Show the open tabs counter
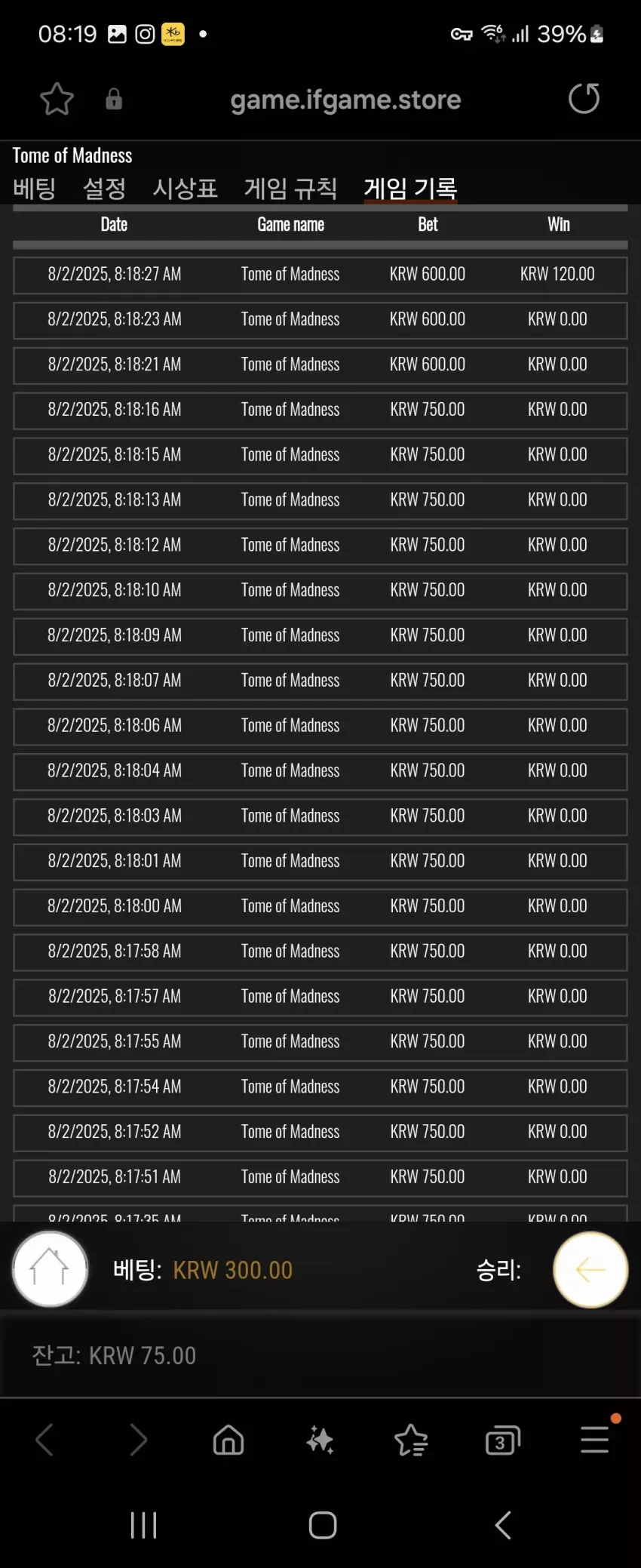641x1568 pixels. 503,1440
